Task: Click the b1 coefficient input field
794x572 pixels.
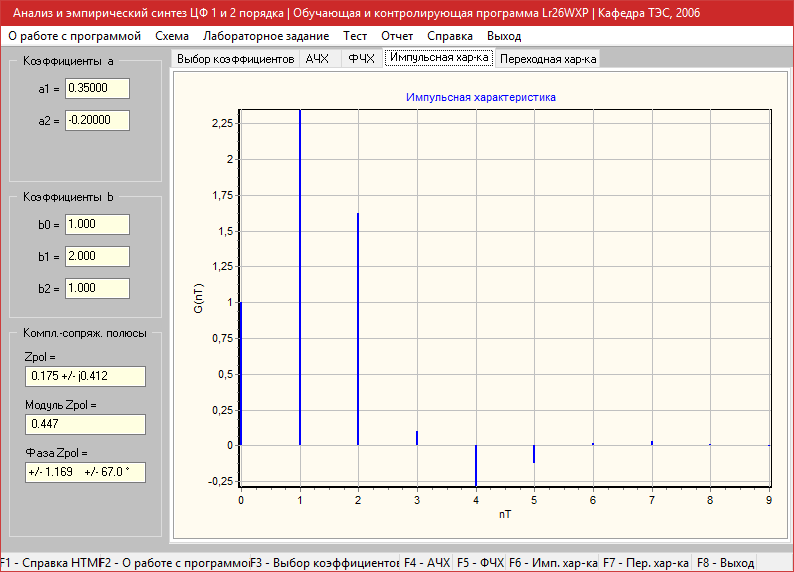Action: 97,256
